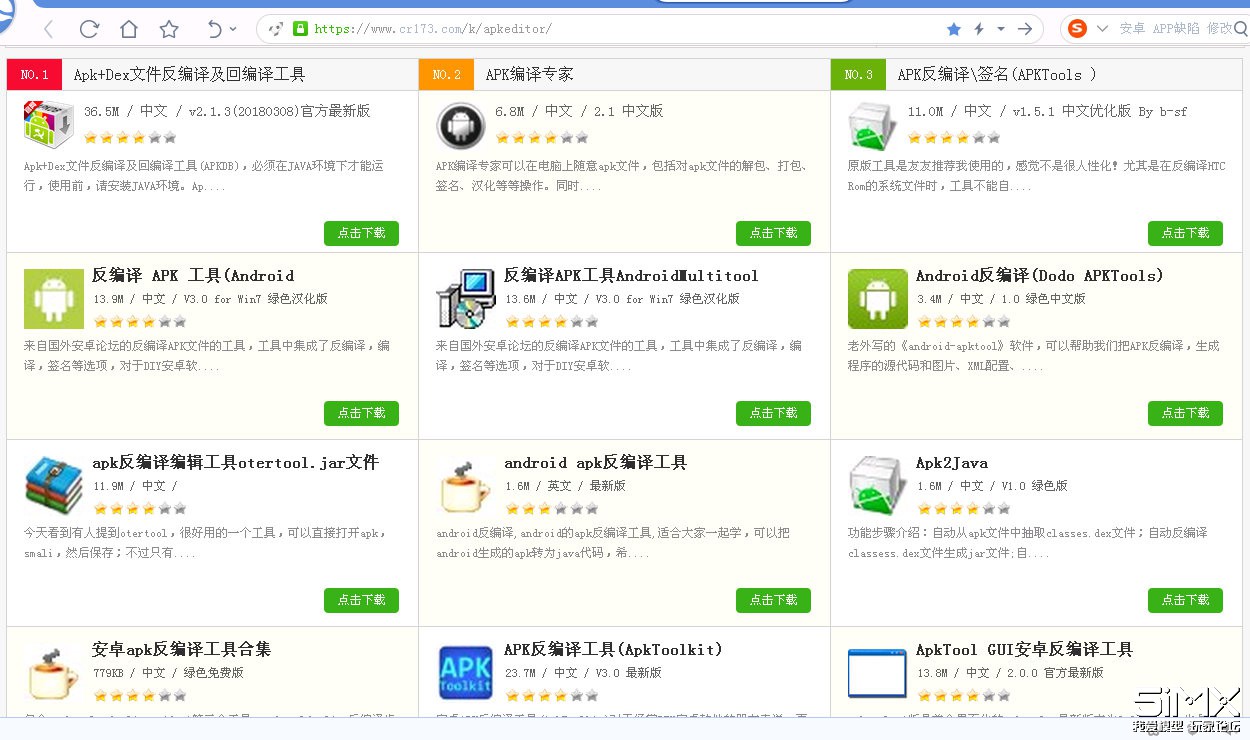Download Android反编译(Dodo APKTools) with 点击下载
Viewport: 1250px width, 740px height.
pyautogui.click(x=1185, y=413)
